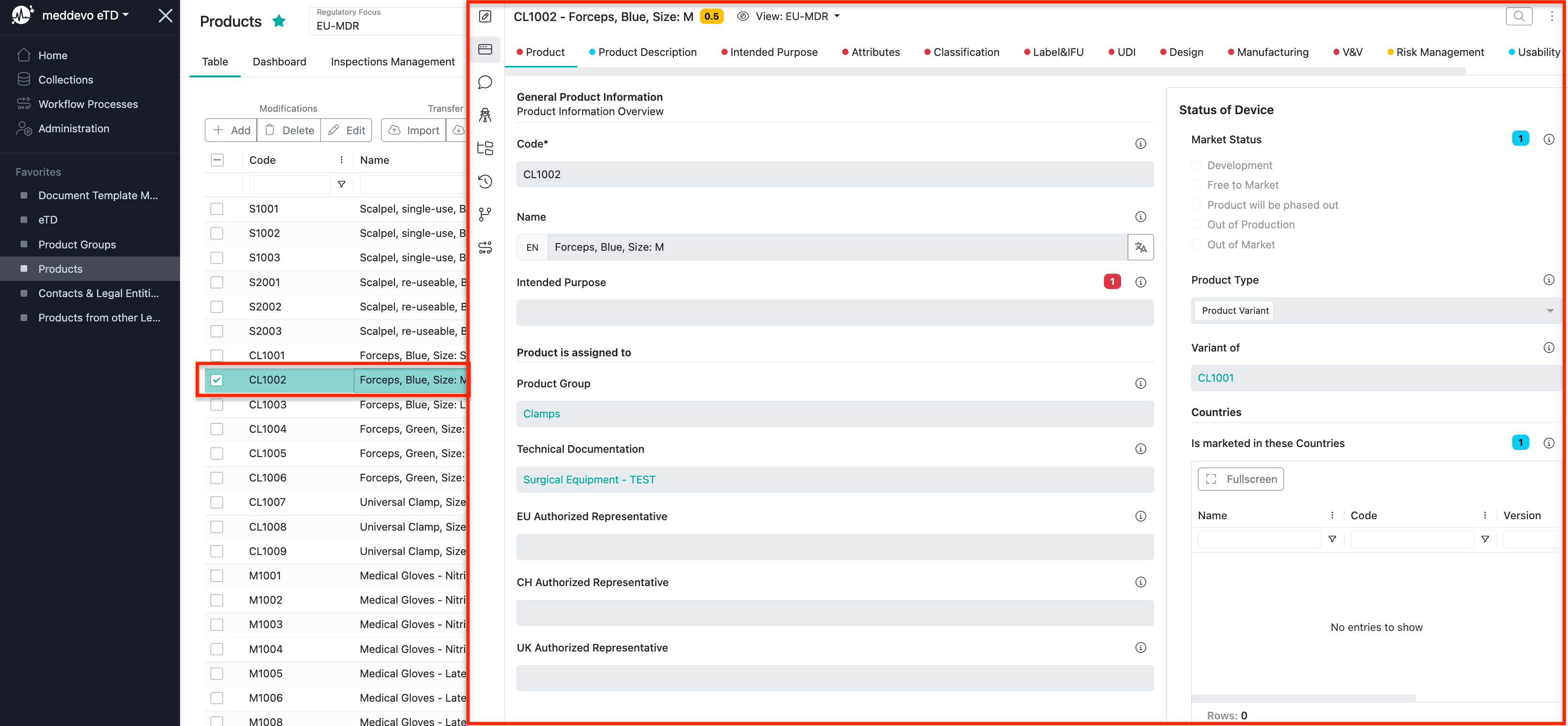Image resolution: width=1568 pixels, height=726 pixels.
Task: Open the workflow settings icon in detail sidebar
Action: coord(485,247)
